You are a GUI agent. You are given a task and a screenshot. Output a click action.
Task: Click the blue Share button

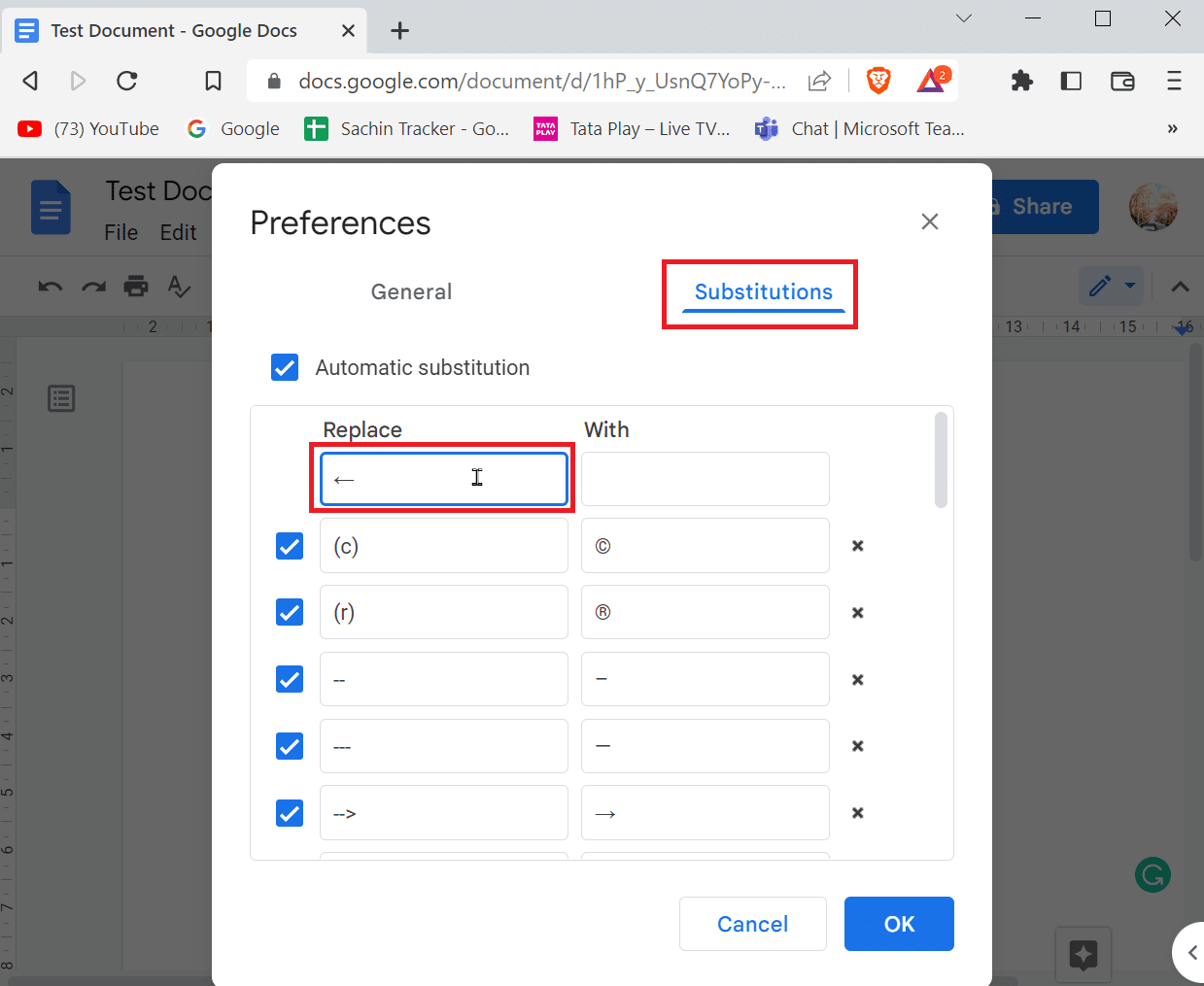click(1041, 206)
